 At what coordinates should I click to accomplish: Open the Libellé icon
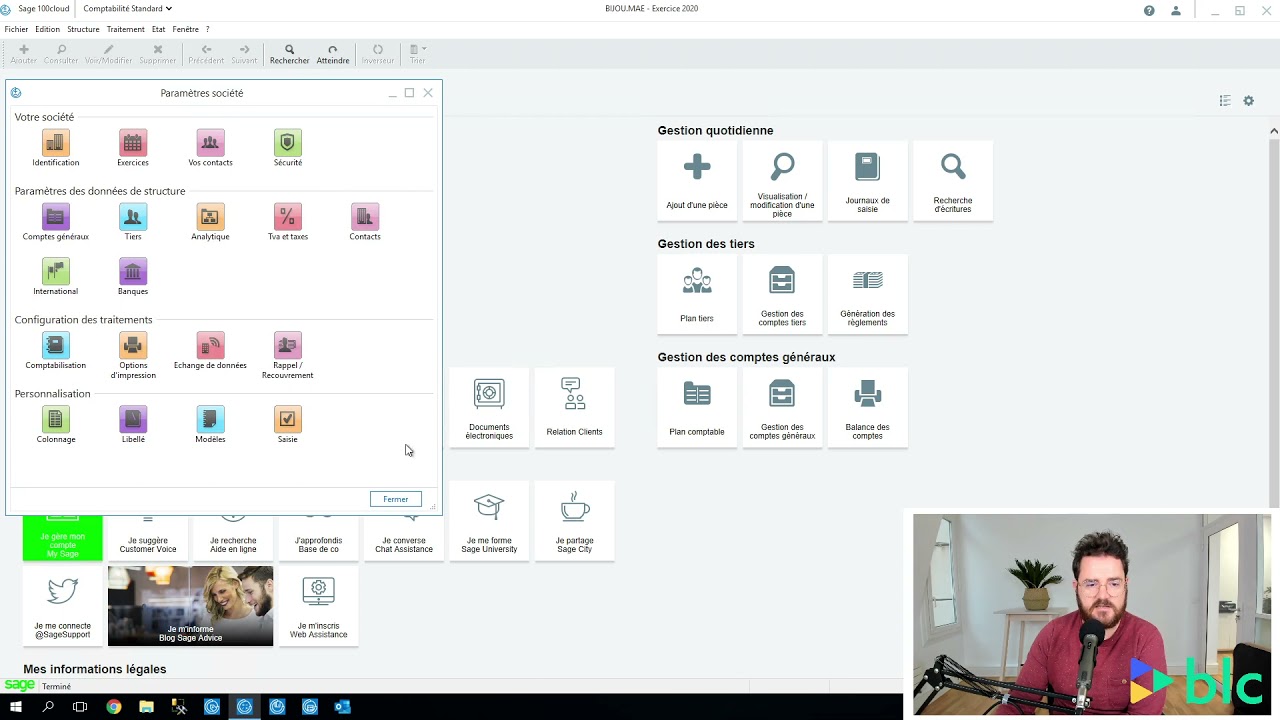[x=133, y=420]
